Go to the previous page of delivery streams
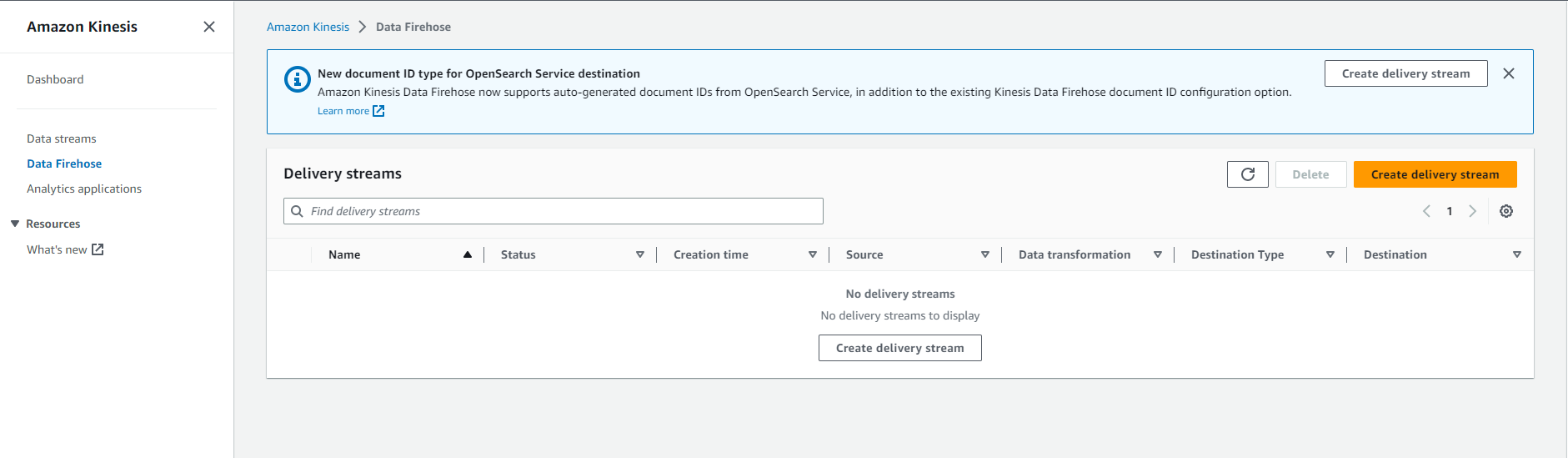The width and height of the screenshot is (1568, 458). pyautogui.click(x=1426, y=211)
